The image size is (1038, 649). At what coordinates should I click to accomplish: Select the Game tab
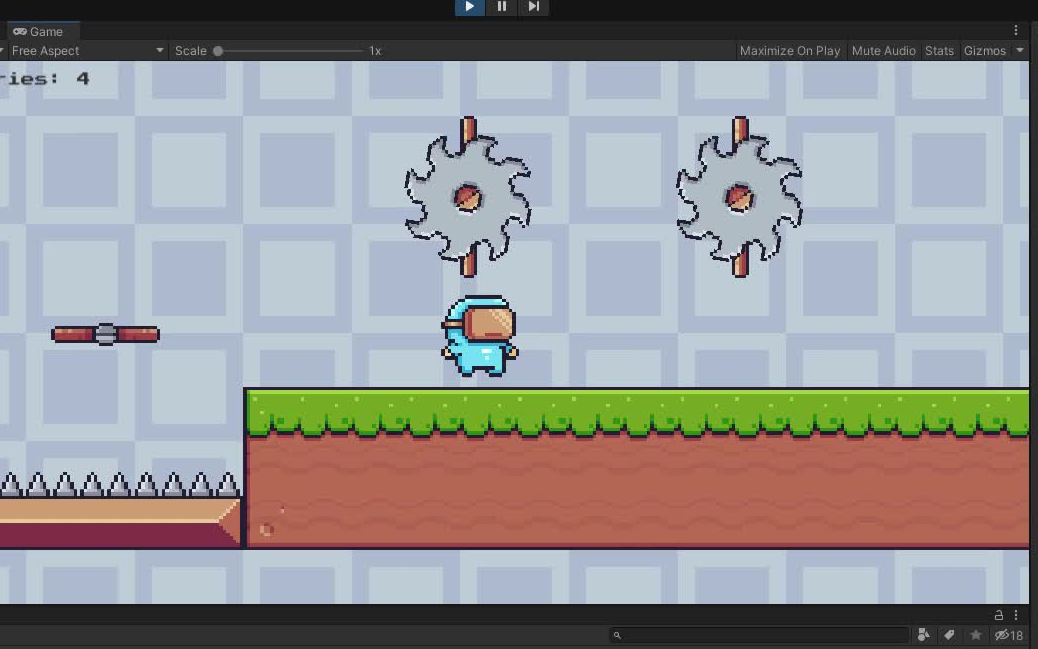[43, 31]
